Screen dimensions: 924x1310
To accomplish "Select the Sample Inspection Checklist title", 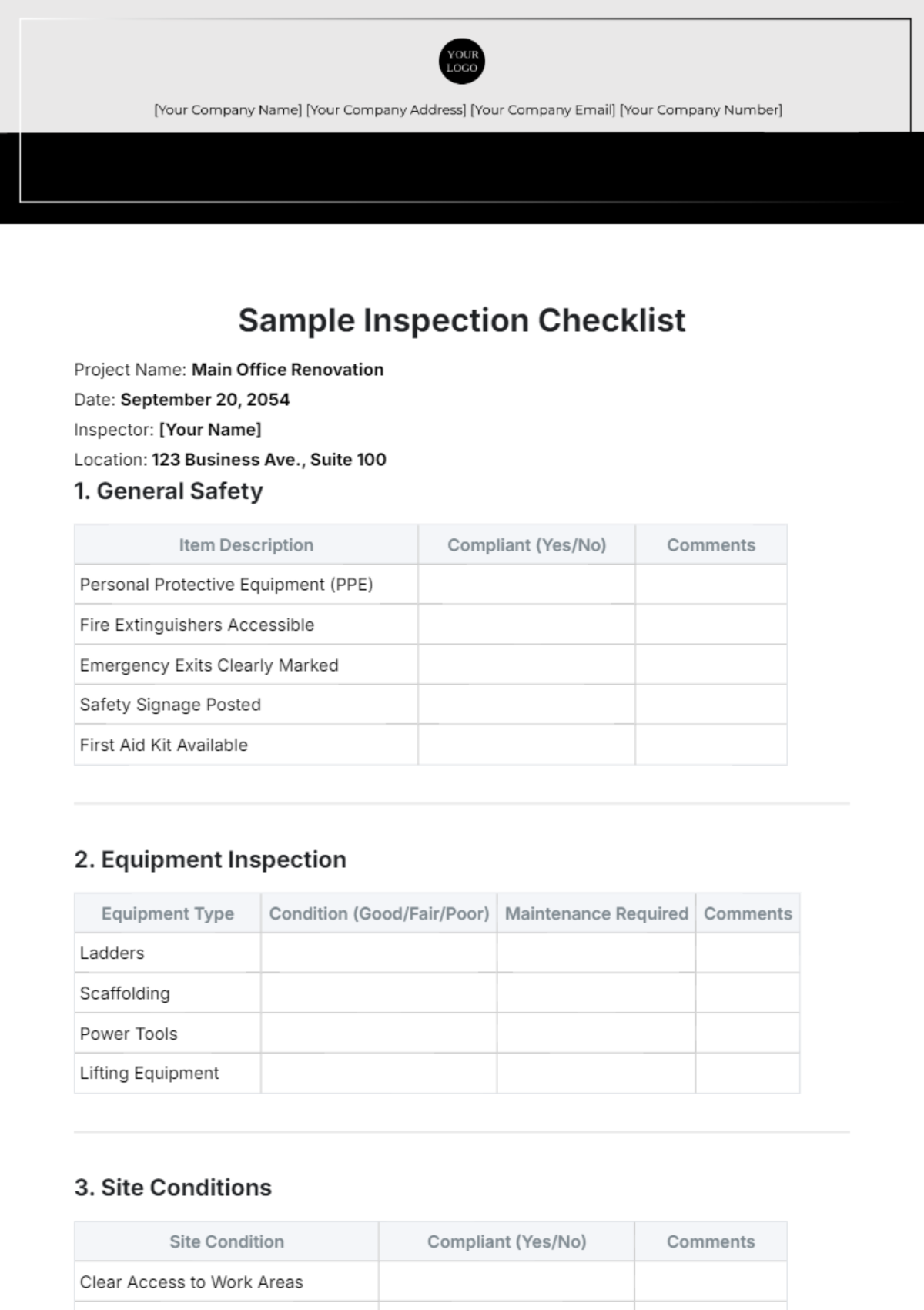I will pyautogui.click(x=462, y=320).
